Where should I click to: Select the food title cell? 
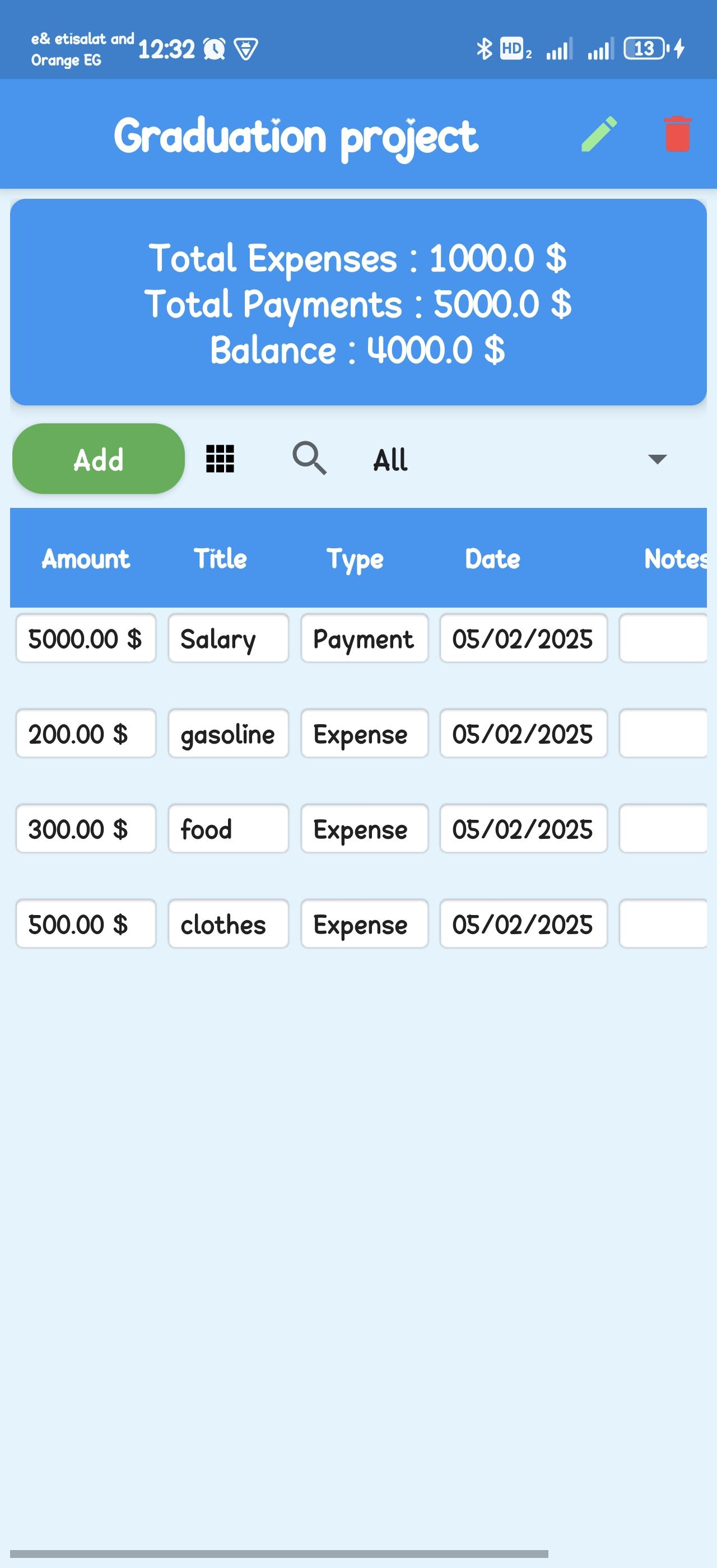228,828
